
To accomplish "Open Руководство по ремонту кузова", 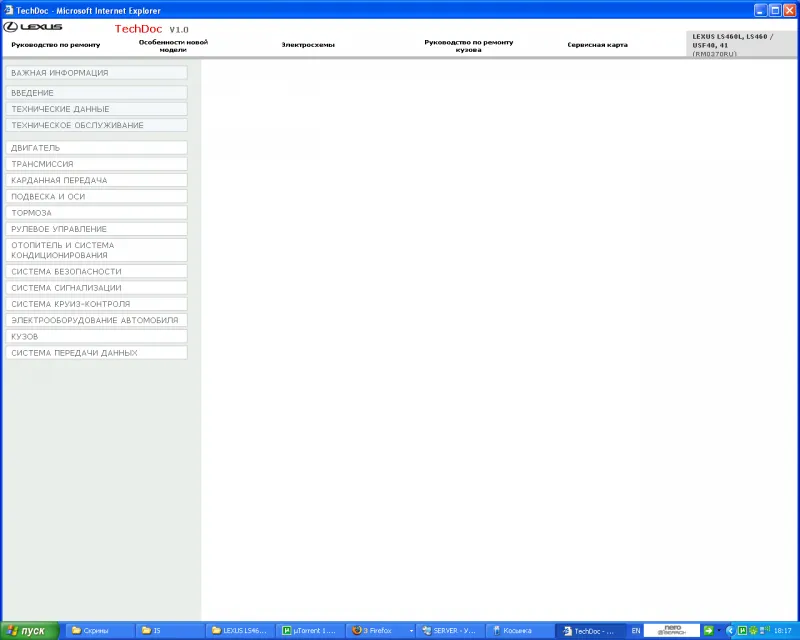I will [x=468, y=45].
